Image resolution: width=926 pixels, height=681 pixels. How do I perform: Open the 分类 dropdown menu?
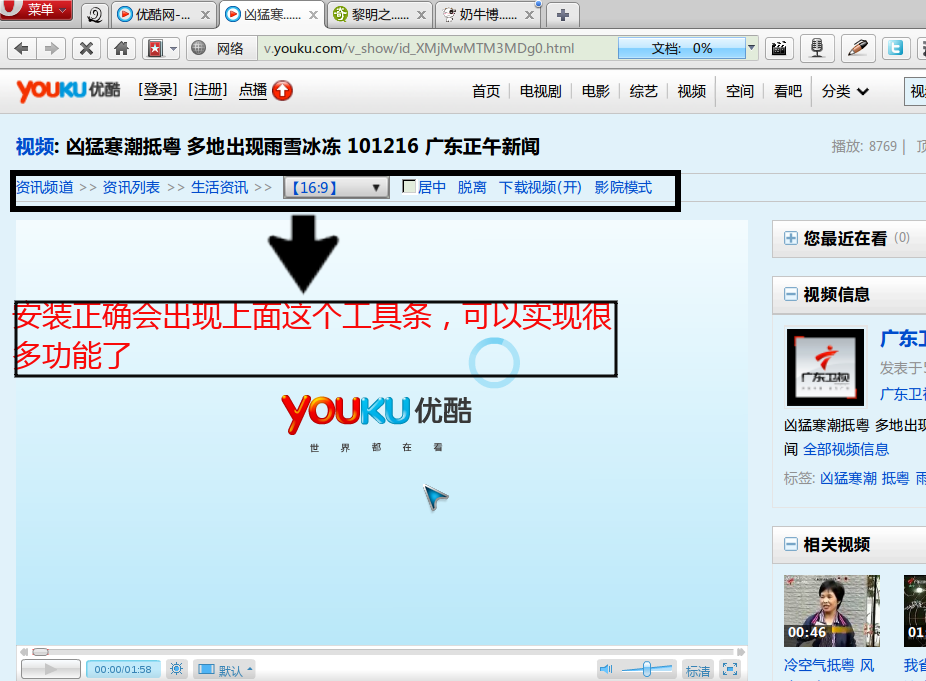click(845, 91)
